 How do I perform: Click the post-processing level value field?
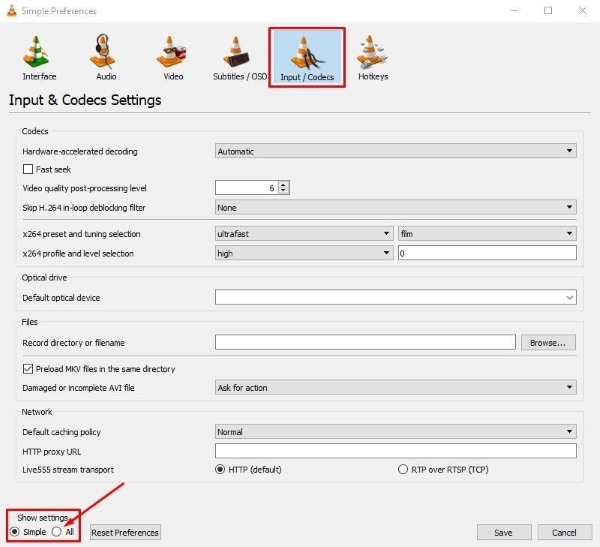[x=247, y=188]
